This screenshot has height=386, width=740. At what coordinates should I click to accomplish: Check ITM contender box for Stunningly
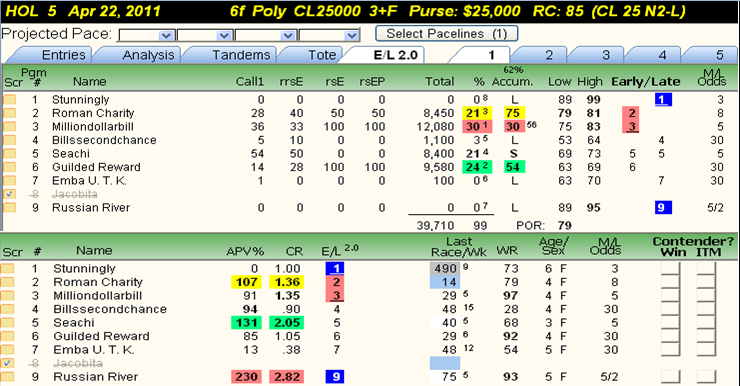click(706, 269)
